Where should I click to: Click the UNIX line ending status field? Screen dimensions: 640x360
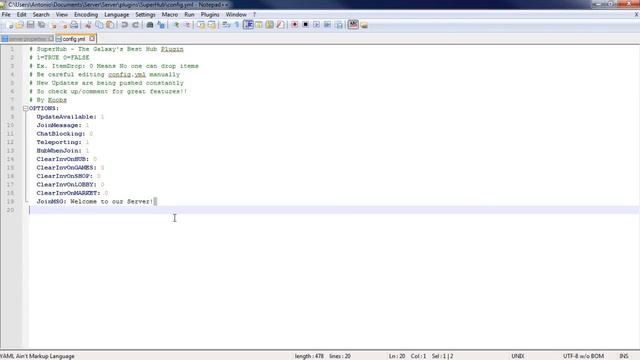(x=518, y=356)
